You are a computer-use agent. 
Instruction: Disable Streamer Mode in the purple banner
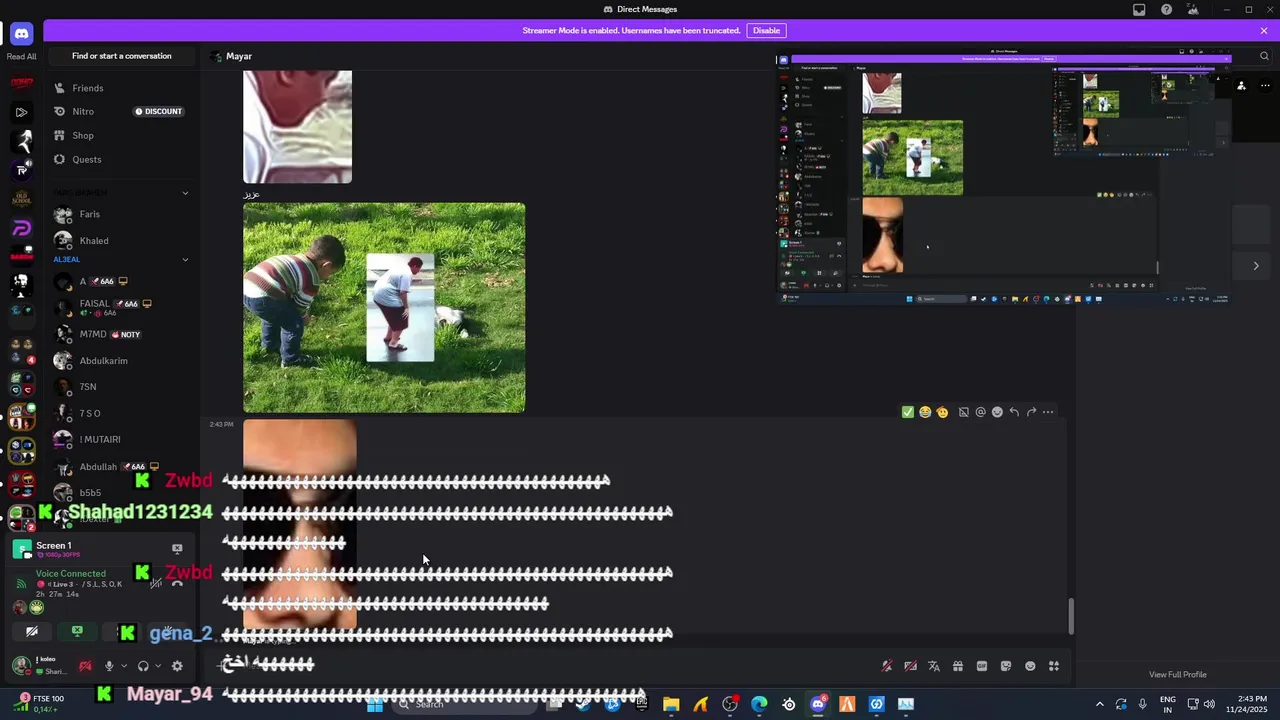(x=766, y=30)
